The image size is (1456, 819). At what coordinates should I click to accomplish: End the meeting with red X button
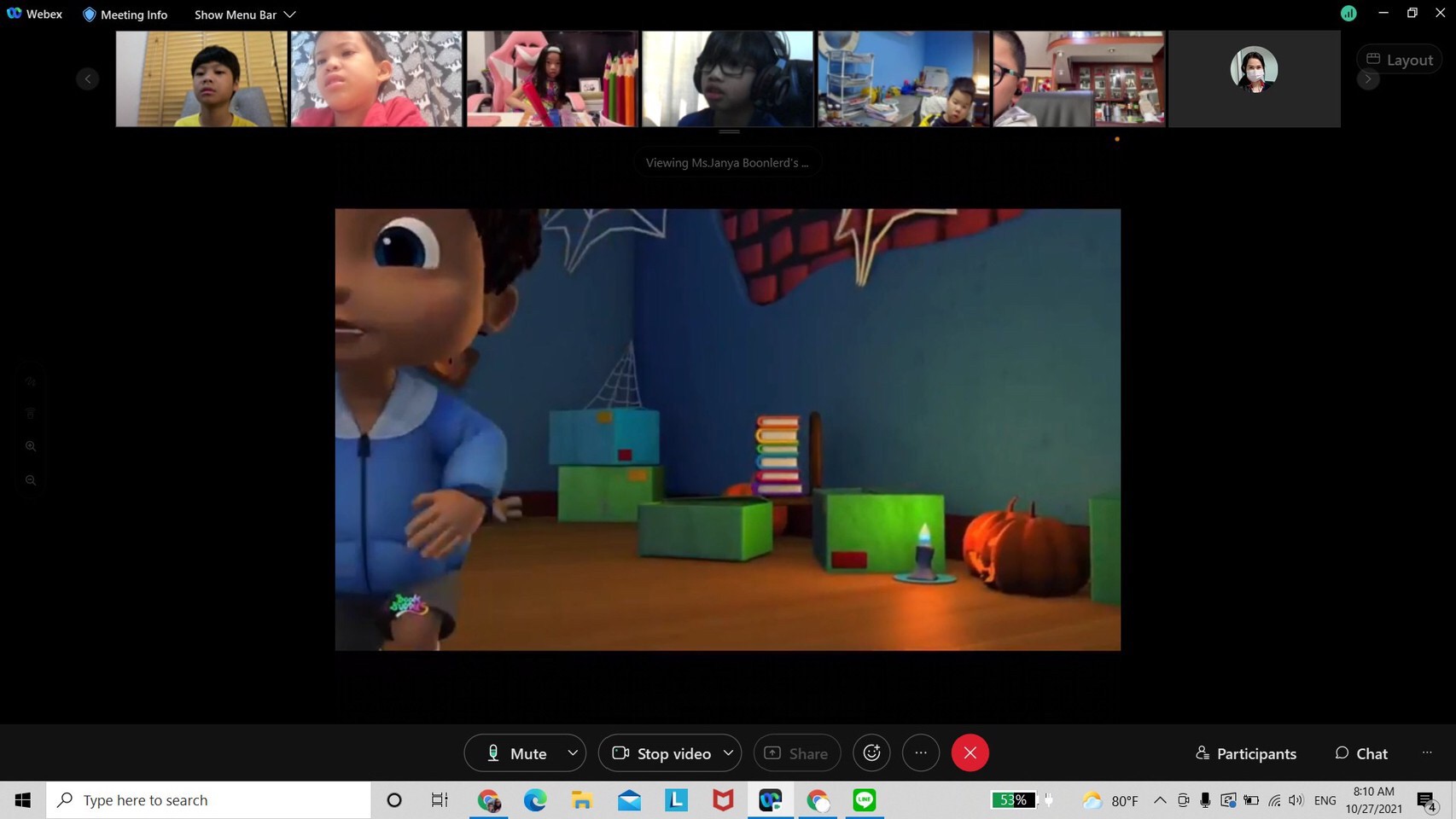[970, 753]
